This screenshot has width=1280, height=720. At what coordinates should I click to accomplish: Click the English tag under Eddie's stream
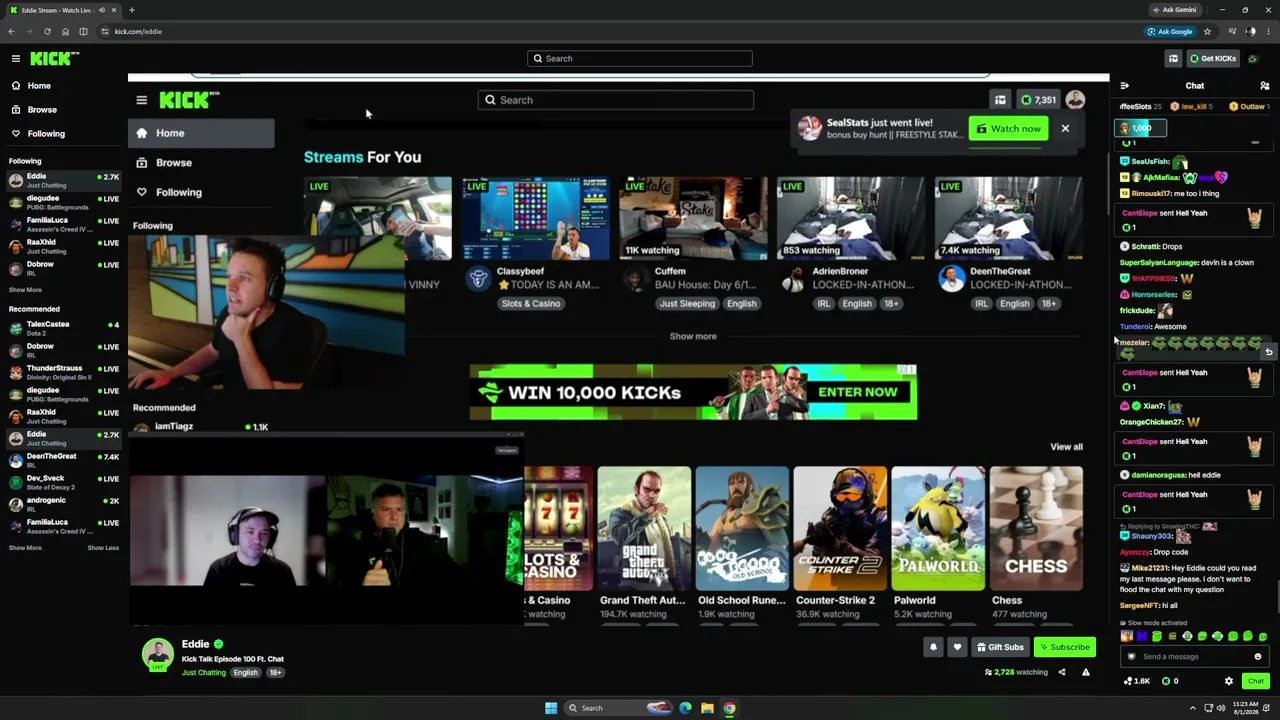point(246,673)
